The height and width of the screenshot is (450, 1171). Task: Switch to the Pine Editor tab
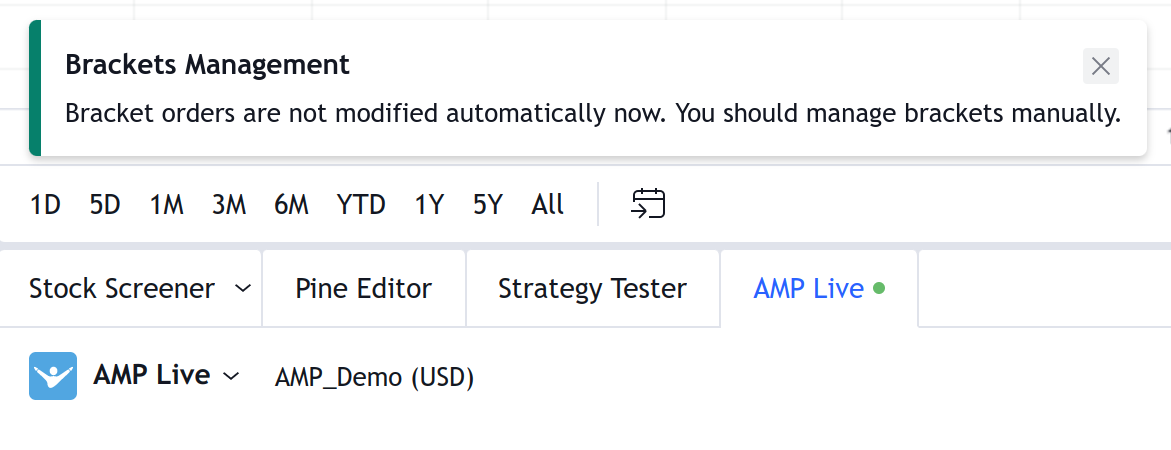click(363, 289)
